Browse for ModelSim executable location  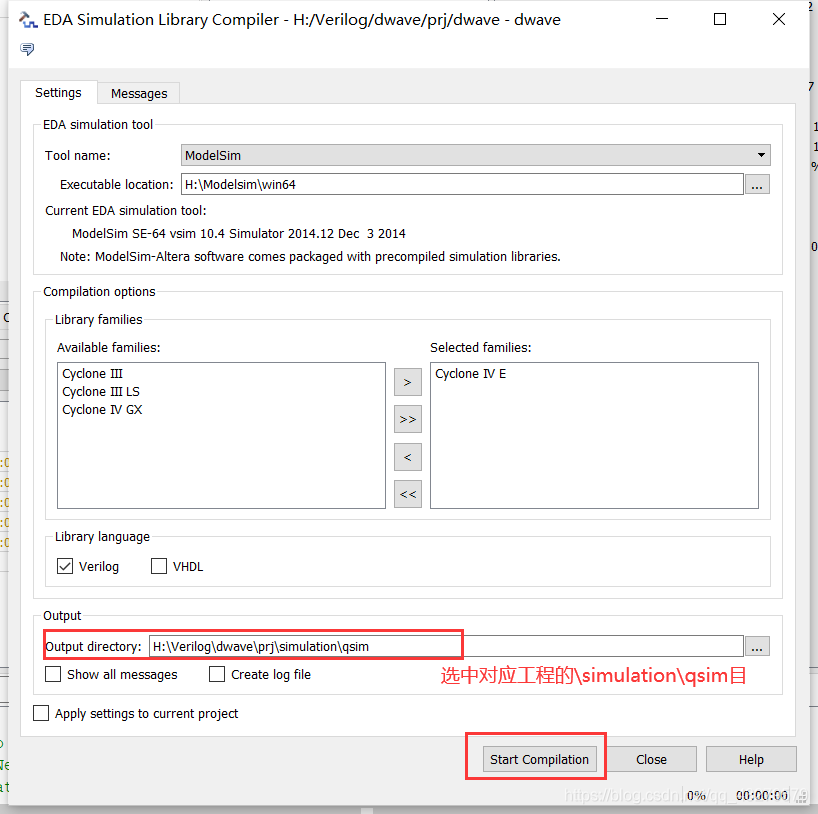[x=757, y=185]
